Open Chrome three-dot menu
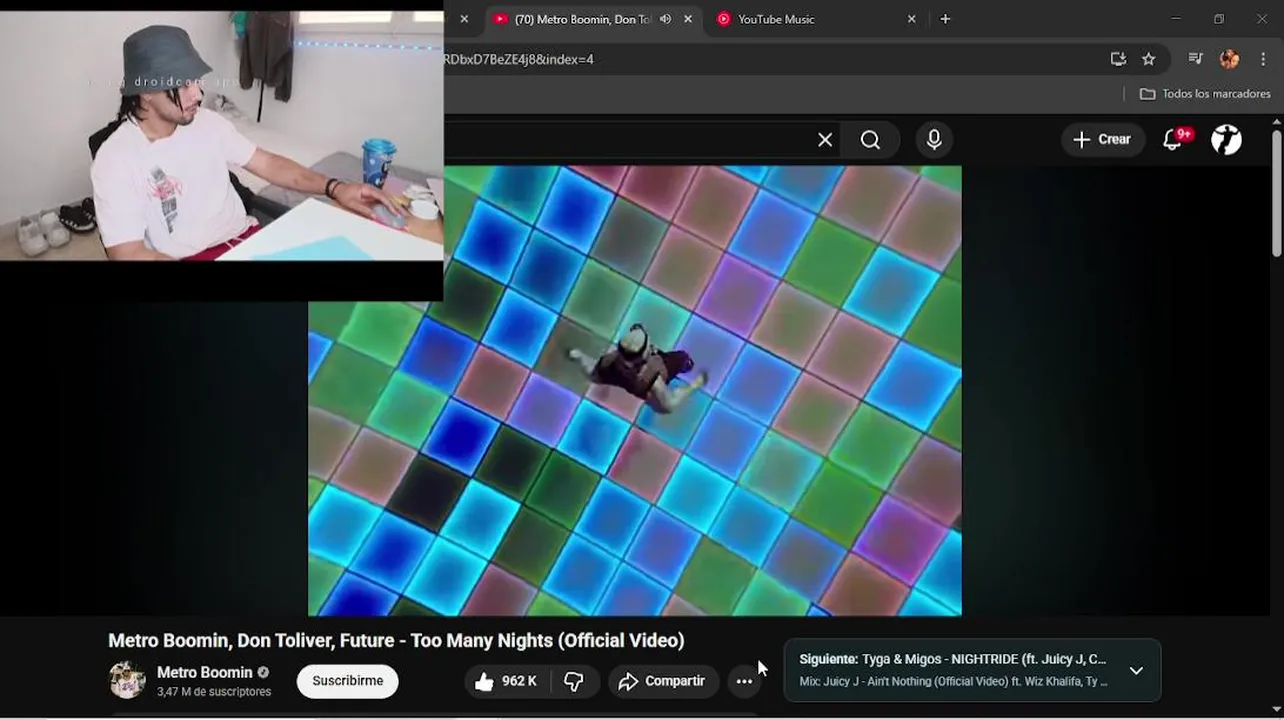 tap(1264, 59)
